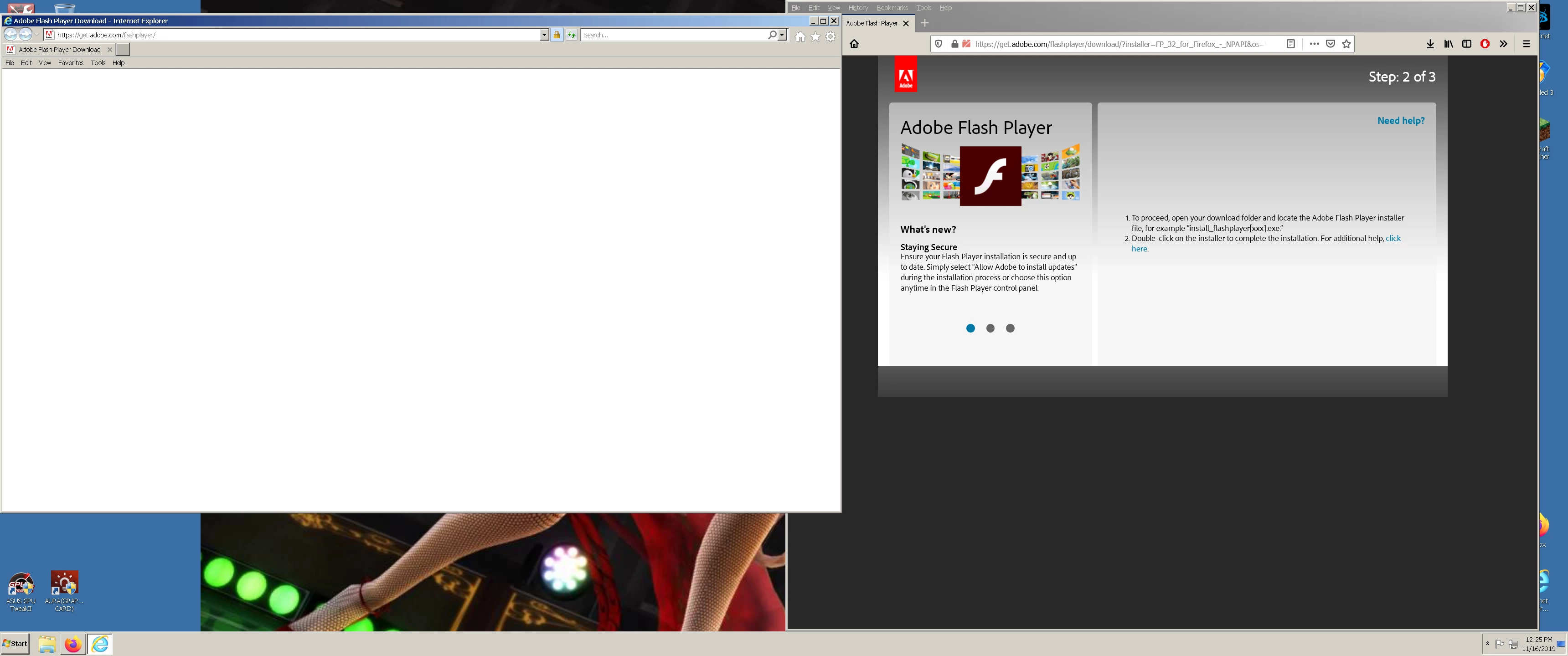This screenshot has width=1568, height=656.
Task: Open Favorites menu in Internet Explorer
Action: (71, 63)
